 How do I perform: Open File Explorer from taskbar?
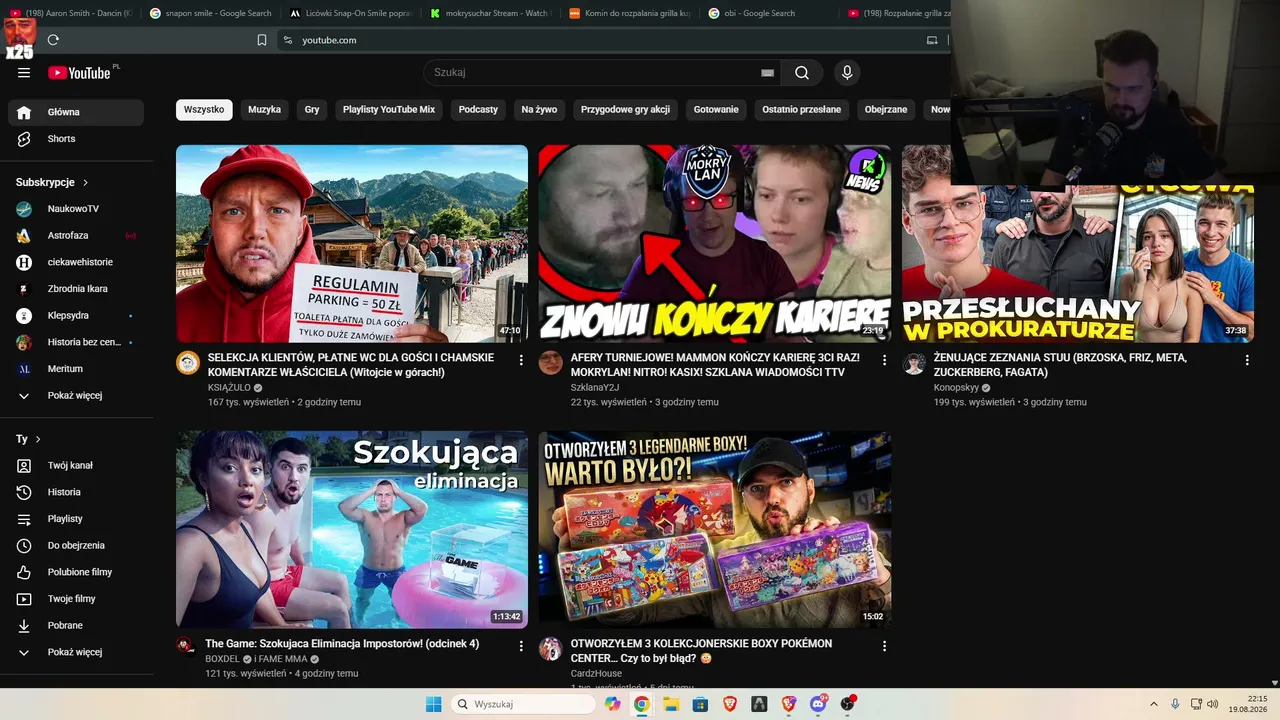tap(671, 704)
